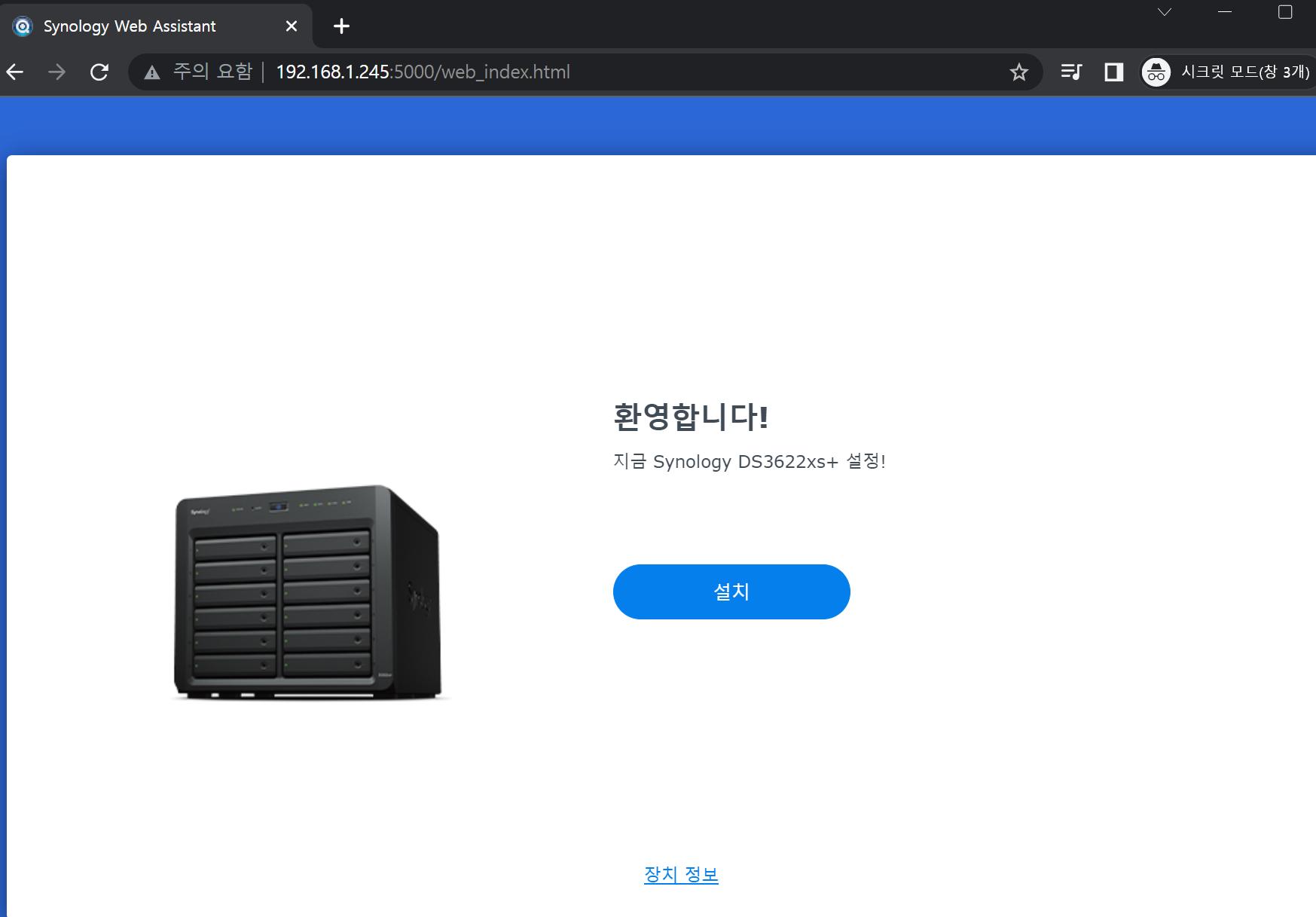Close the Synology Web Assistant tab
Screen dimensions: 1316x917
pos(292,26)
